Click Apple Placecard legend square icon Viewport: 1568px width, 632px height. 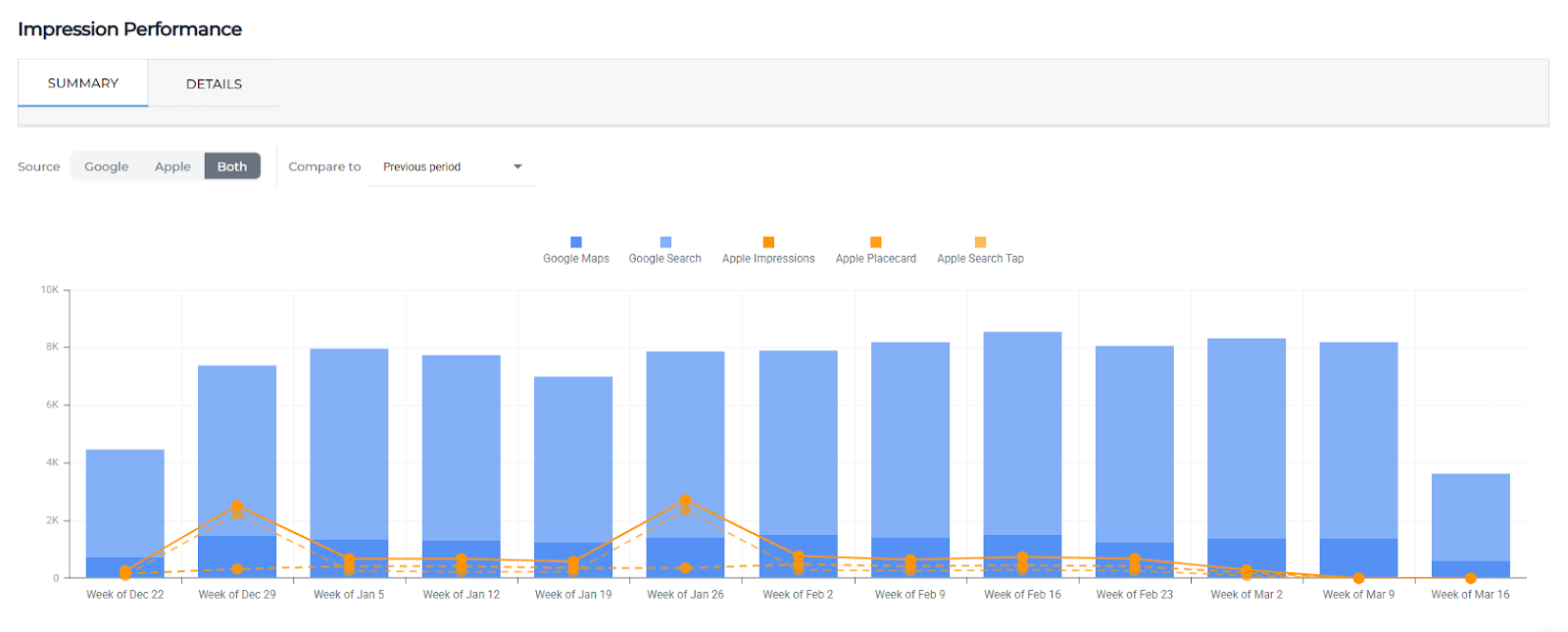[876, 242]
